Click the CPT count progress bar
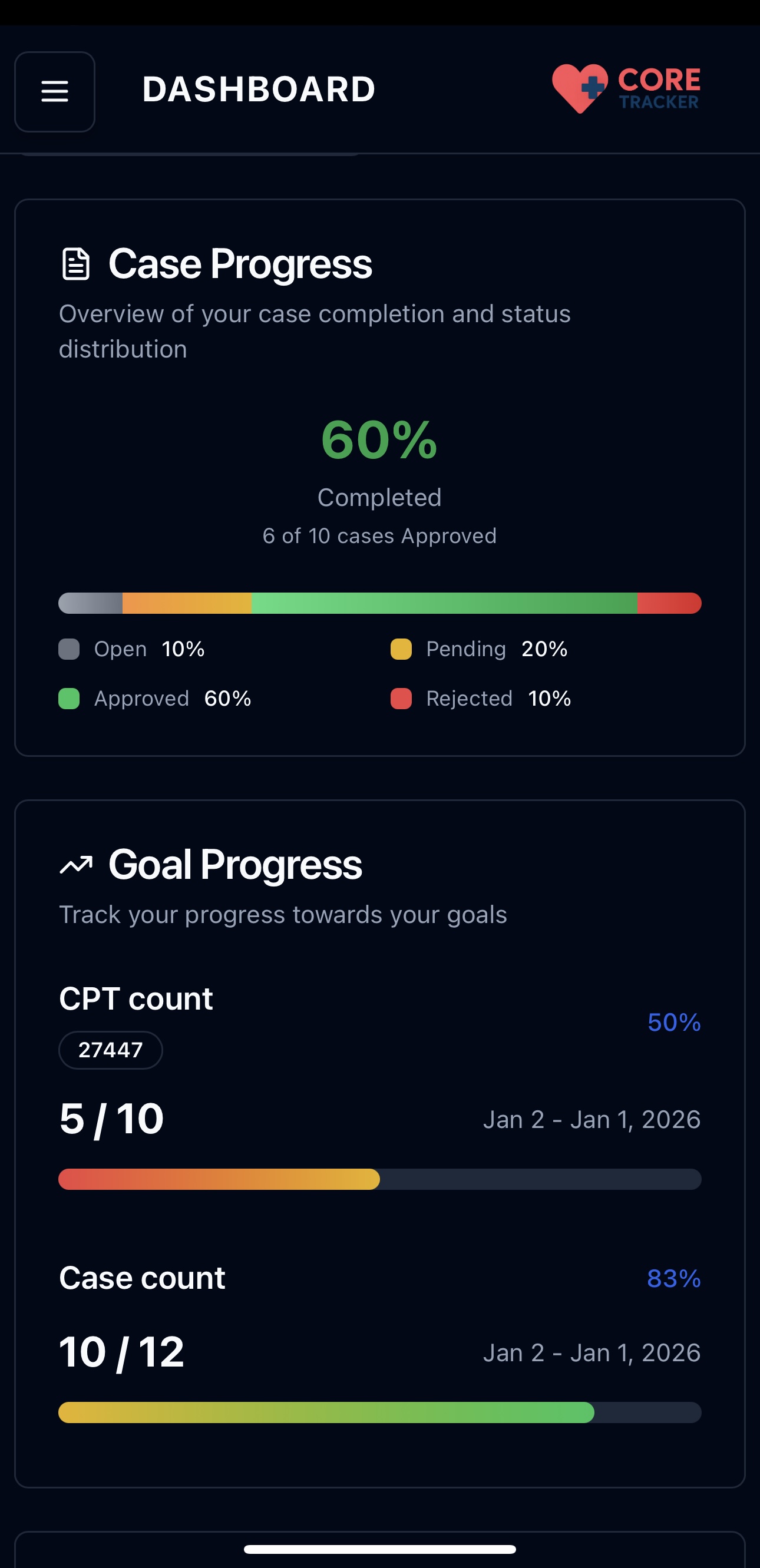This screenshot has height=1568, width=760. (379, 1179)
